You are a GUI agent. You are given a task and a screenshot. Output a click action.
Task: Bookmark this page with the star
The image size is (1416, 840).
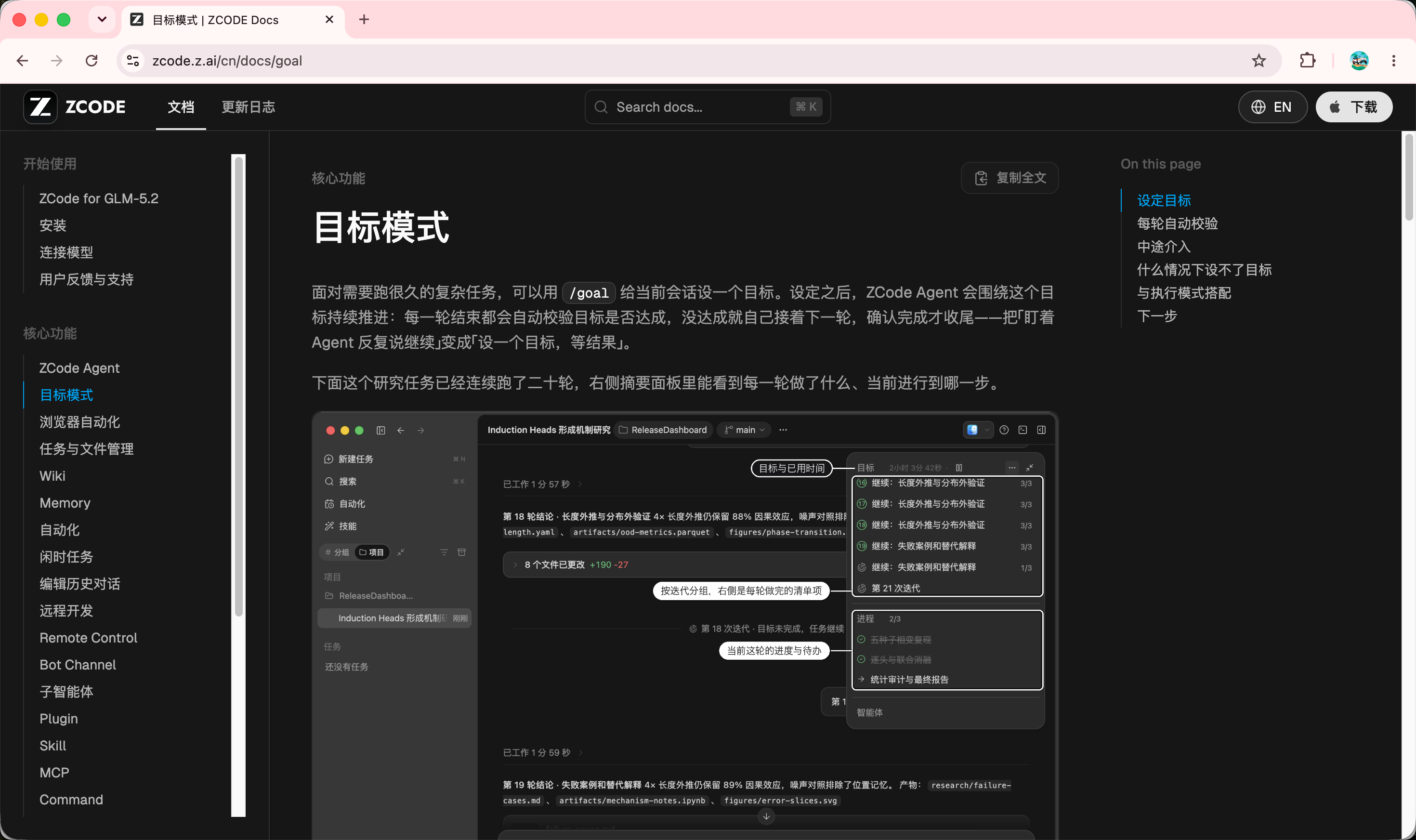pos(1259,61)
